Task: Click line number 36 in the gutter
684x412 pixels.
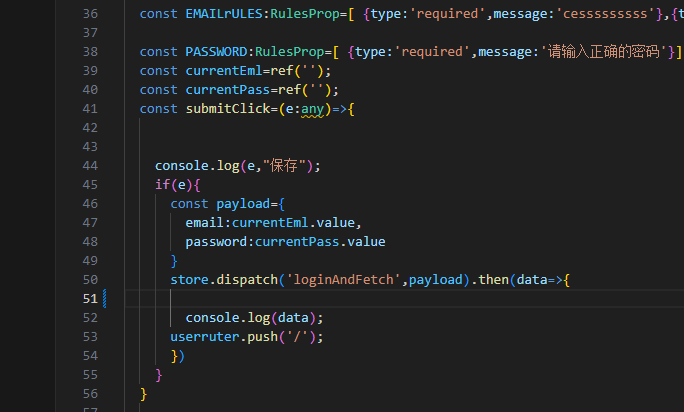Action: click(x=90, y=14)
